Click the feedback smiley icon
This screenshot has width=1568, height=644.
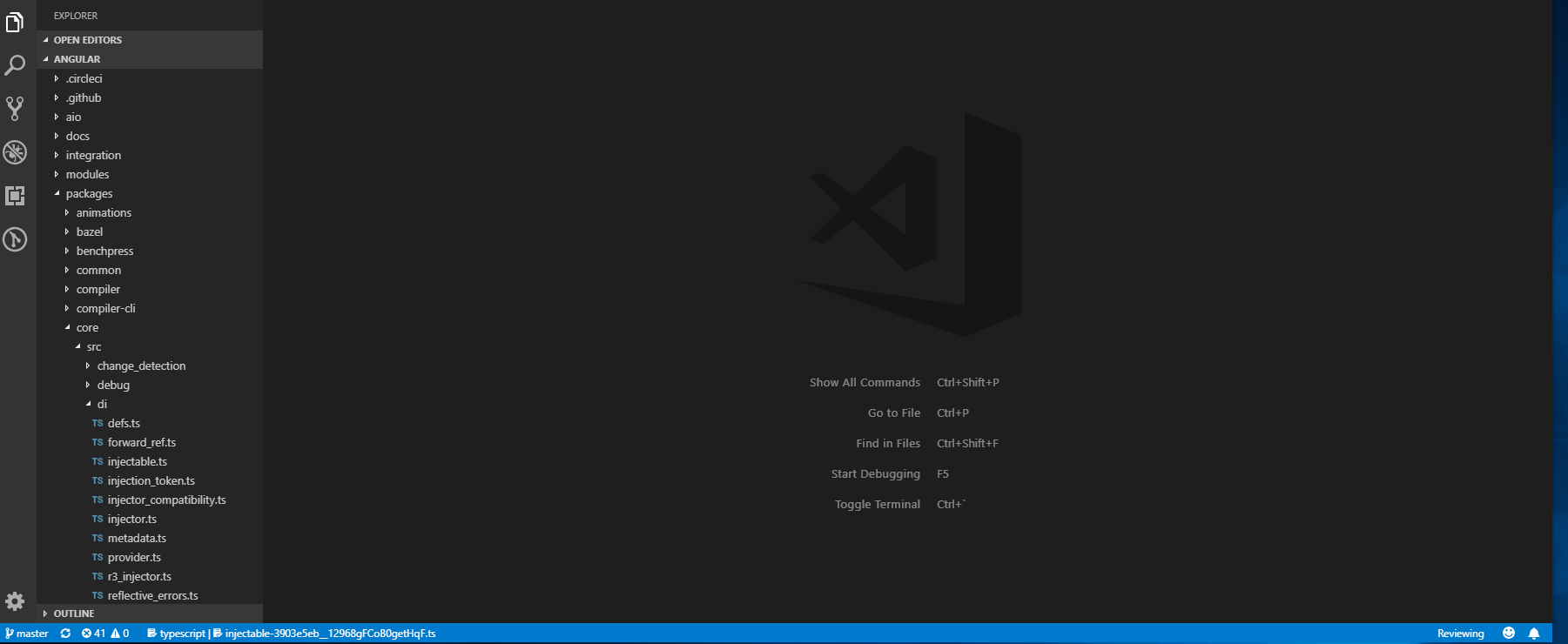(1509, 634)
